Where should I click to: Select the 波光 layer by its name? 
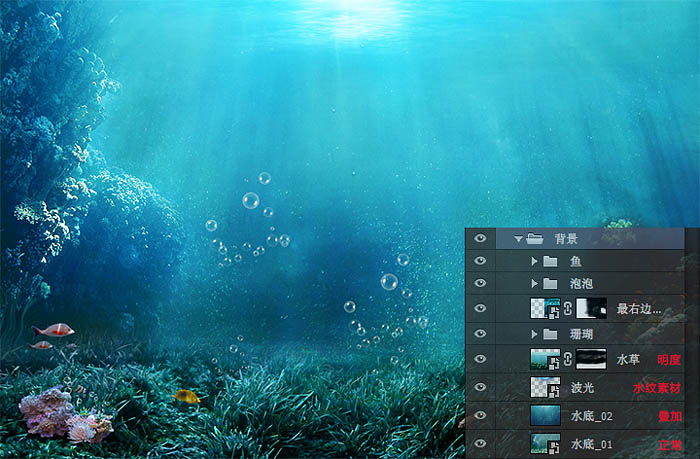click(582, 387)
